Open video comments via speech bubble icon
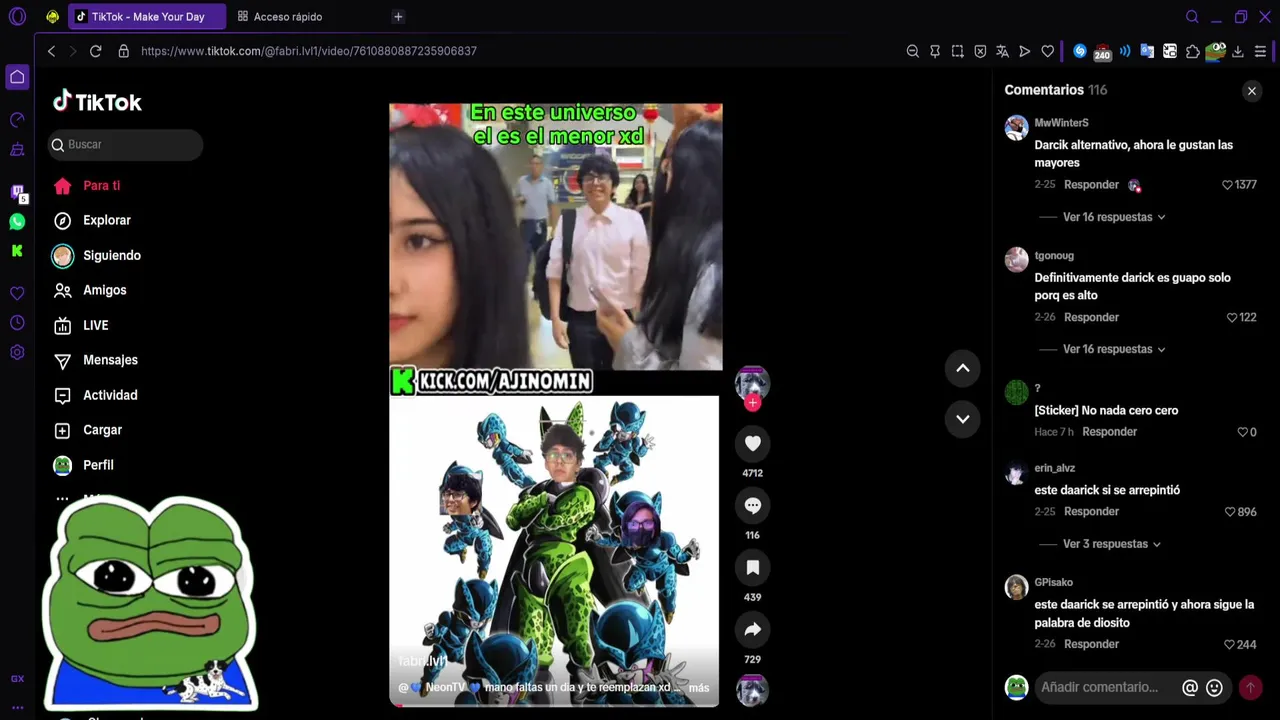This screenshot has height=720, width=1280. (752, 505)
